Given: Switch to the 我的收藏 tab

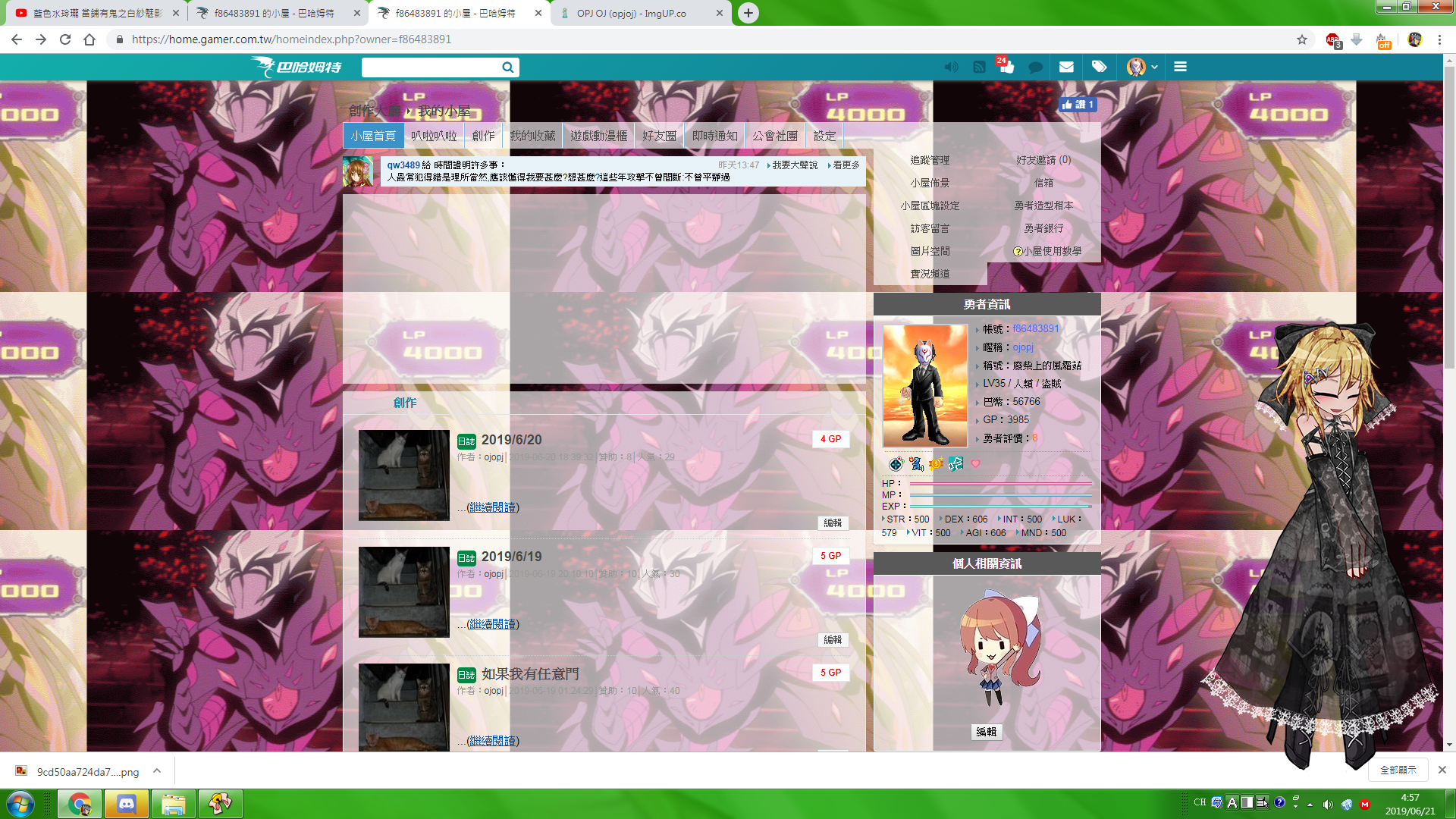Looking at the screenshot, I should [x=532, y=136].
